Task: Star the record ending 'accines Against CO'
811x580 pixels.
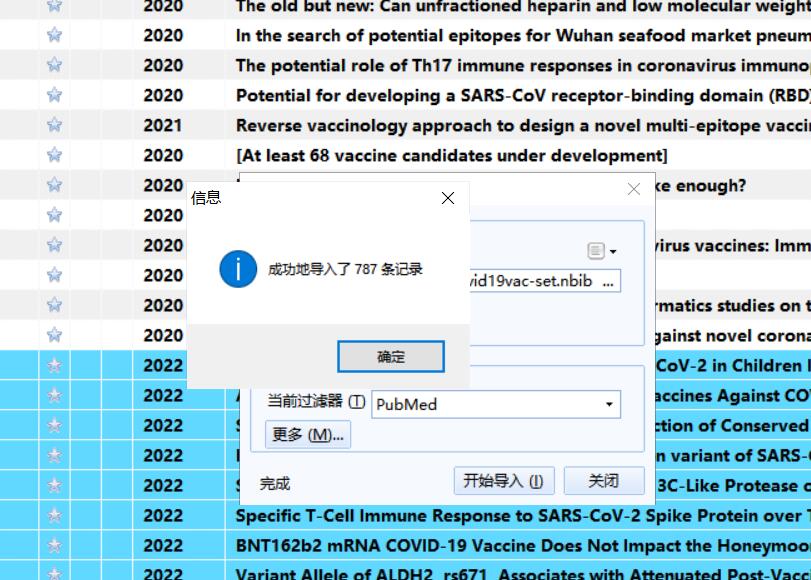Action: point(54,395)
